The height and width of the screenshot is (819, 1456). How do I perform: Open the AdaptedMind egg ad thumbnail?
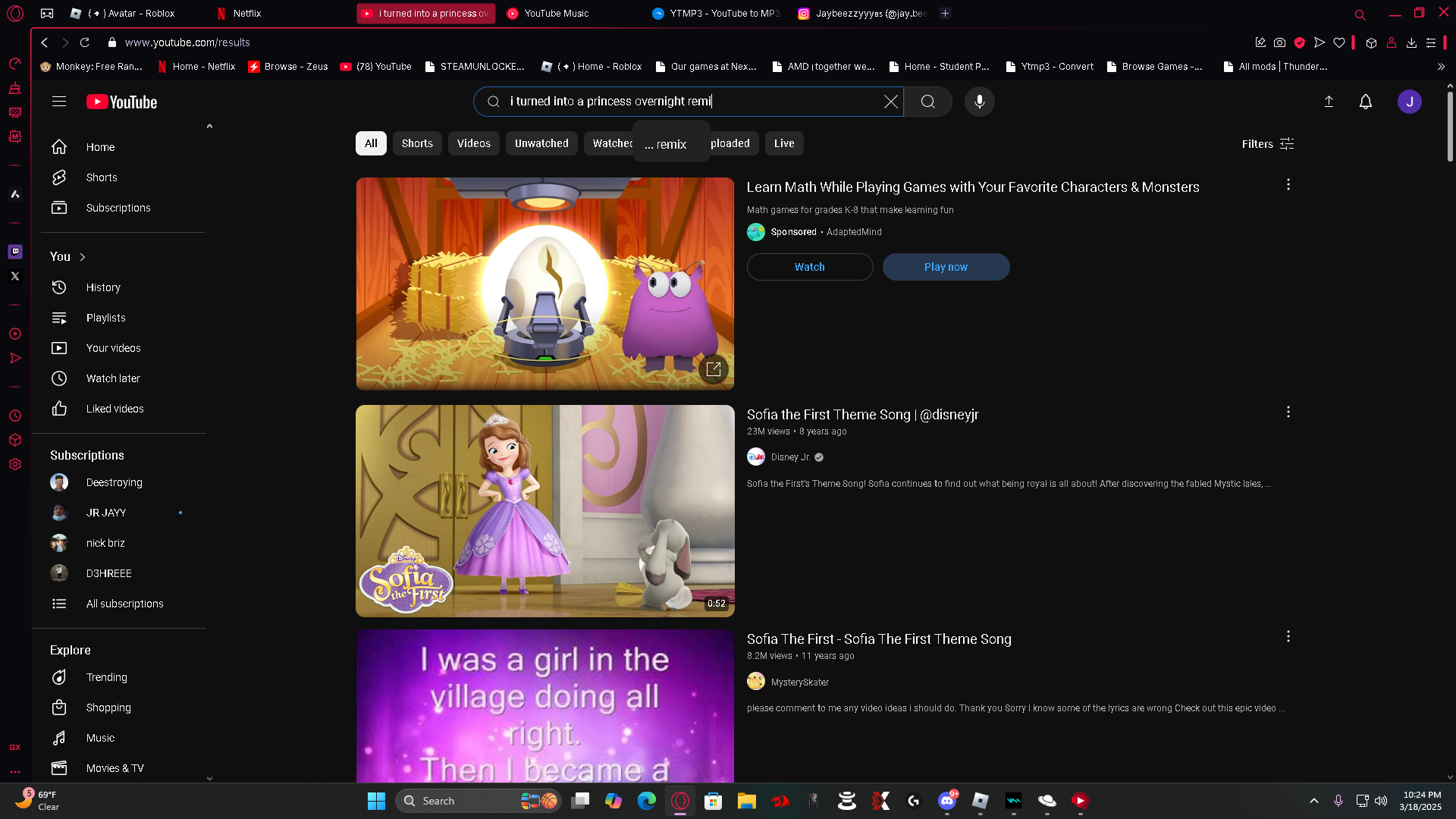[x=545, y=284]
